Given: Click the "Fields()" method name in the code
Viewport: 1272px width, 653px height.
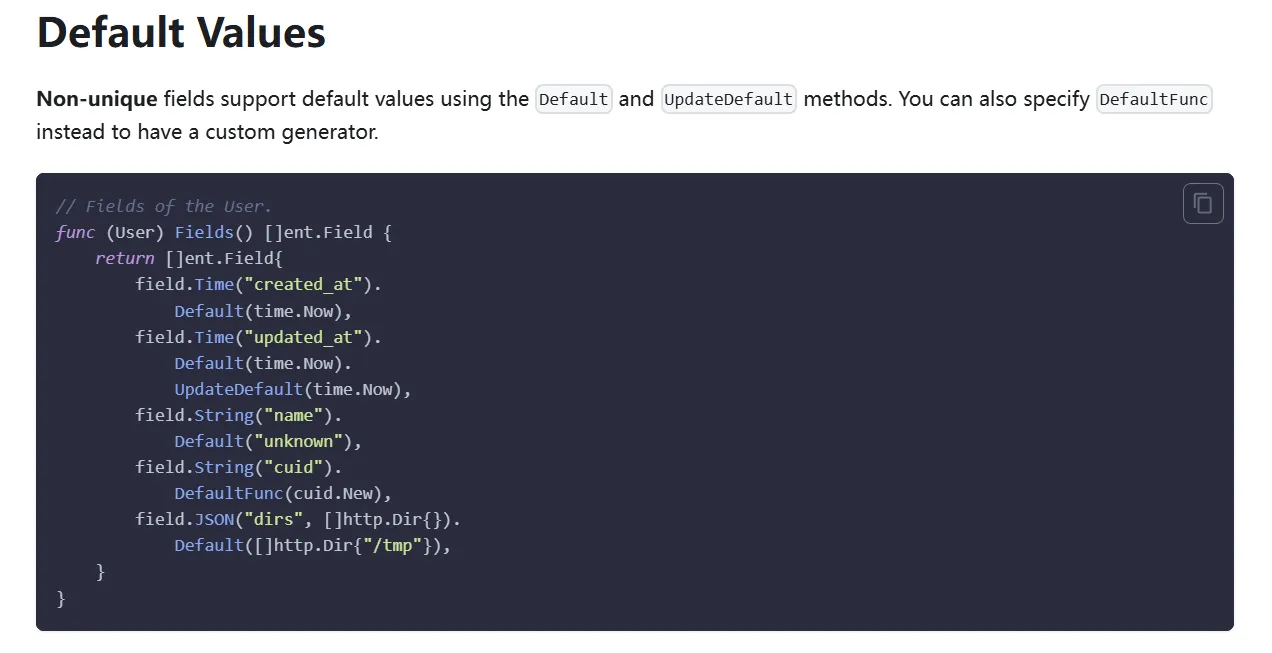Looking at the screenshot, I should tap(214, 232).
